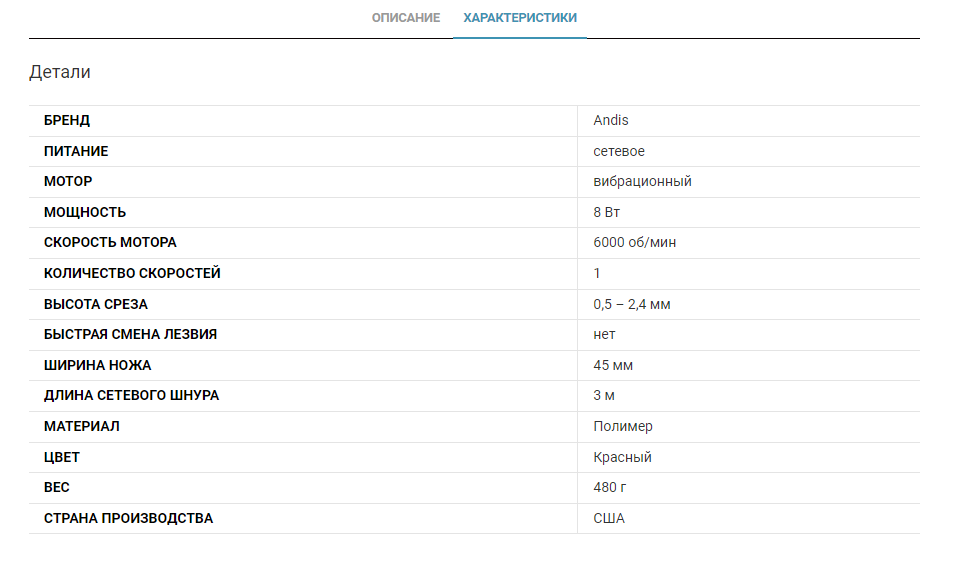Click the БРЕНД row label
Image resolution: width=966 pixels, height=584 pixels.
67,121
